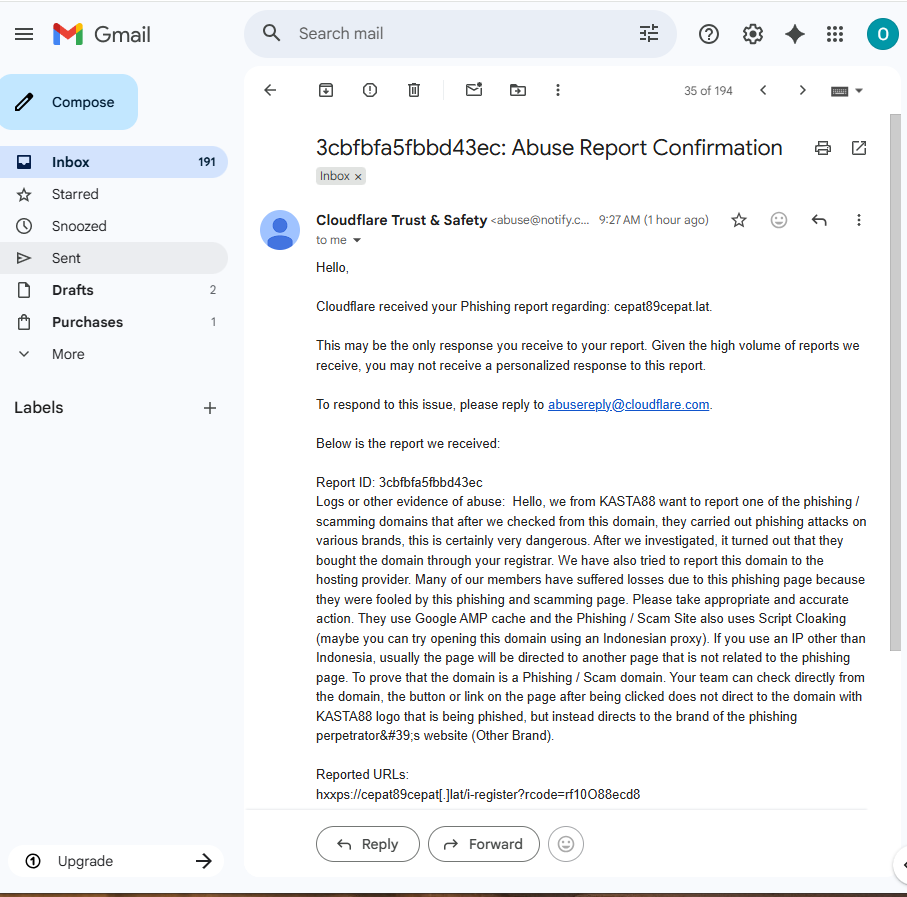Screen dimensions: 907x897
Task: Move email to a folder
Action: pyautogui.click(x=518, y=90)
